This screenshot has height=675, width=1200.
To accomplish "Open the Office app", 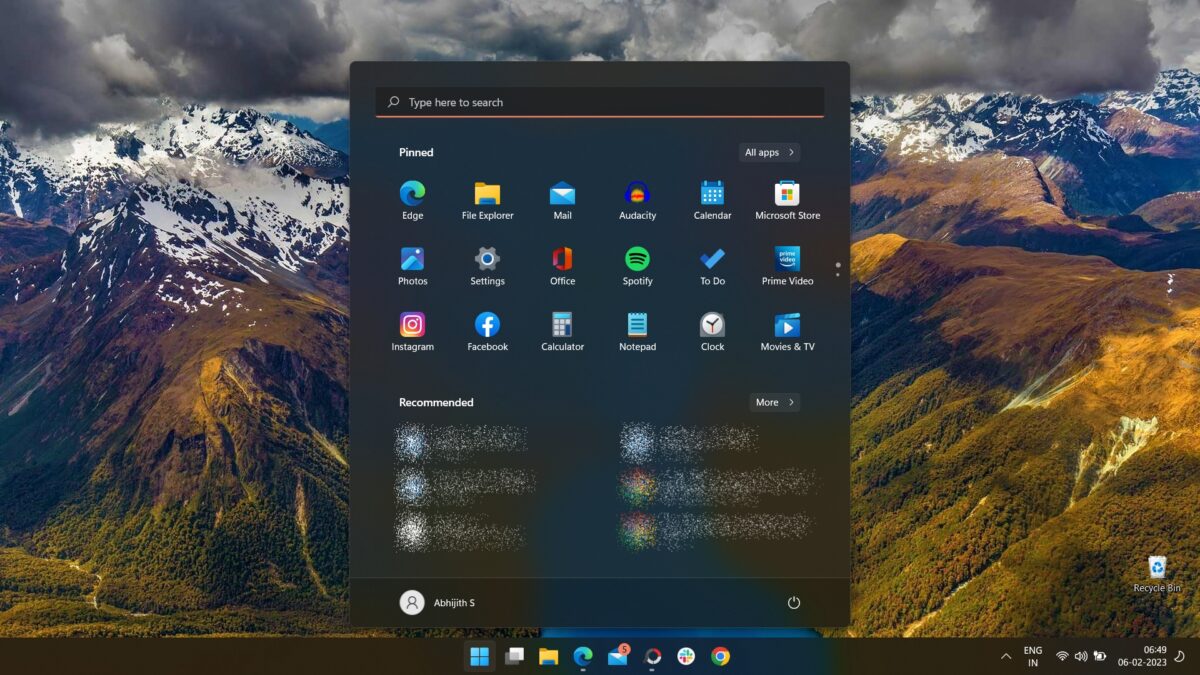I will tap(562, 266).
